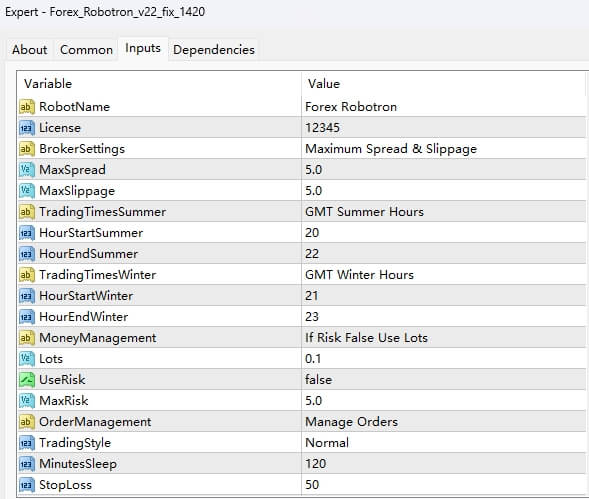589x499 pixels.
Task: Select the UseRisk variable name
Action: pyautogui.click(x=62, y=380)
